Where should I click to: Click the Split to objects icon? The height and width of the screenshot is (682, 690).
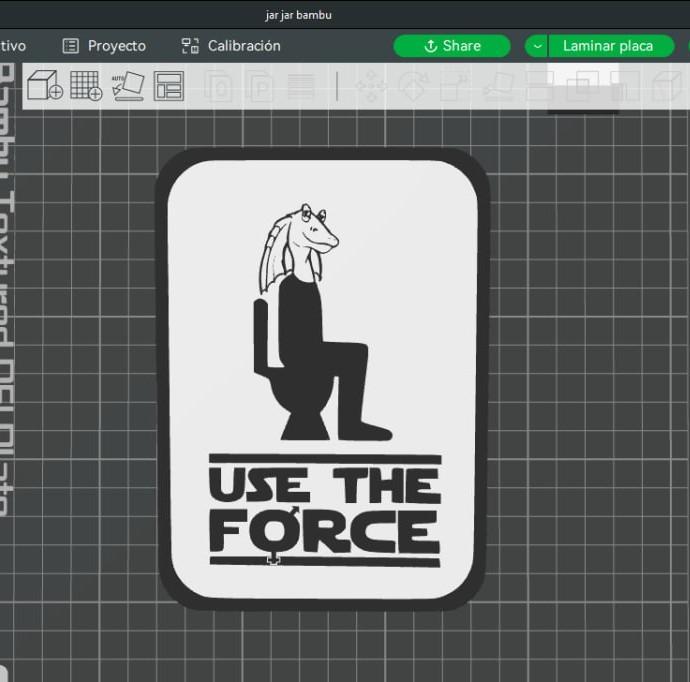click(x=219, y=87)
